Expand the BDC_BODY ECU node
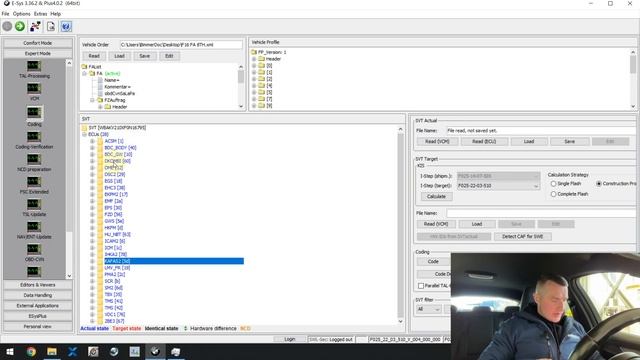 92,148
